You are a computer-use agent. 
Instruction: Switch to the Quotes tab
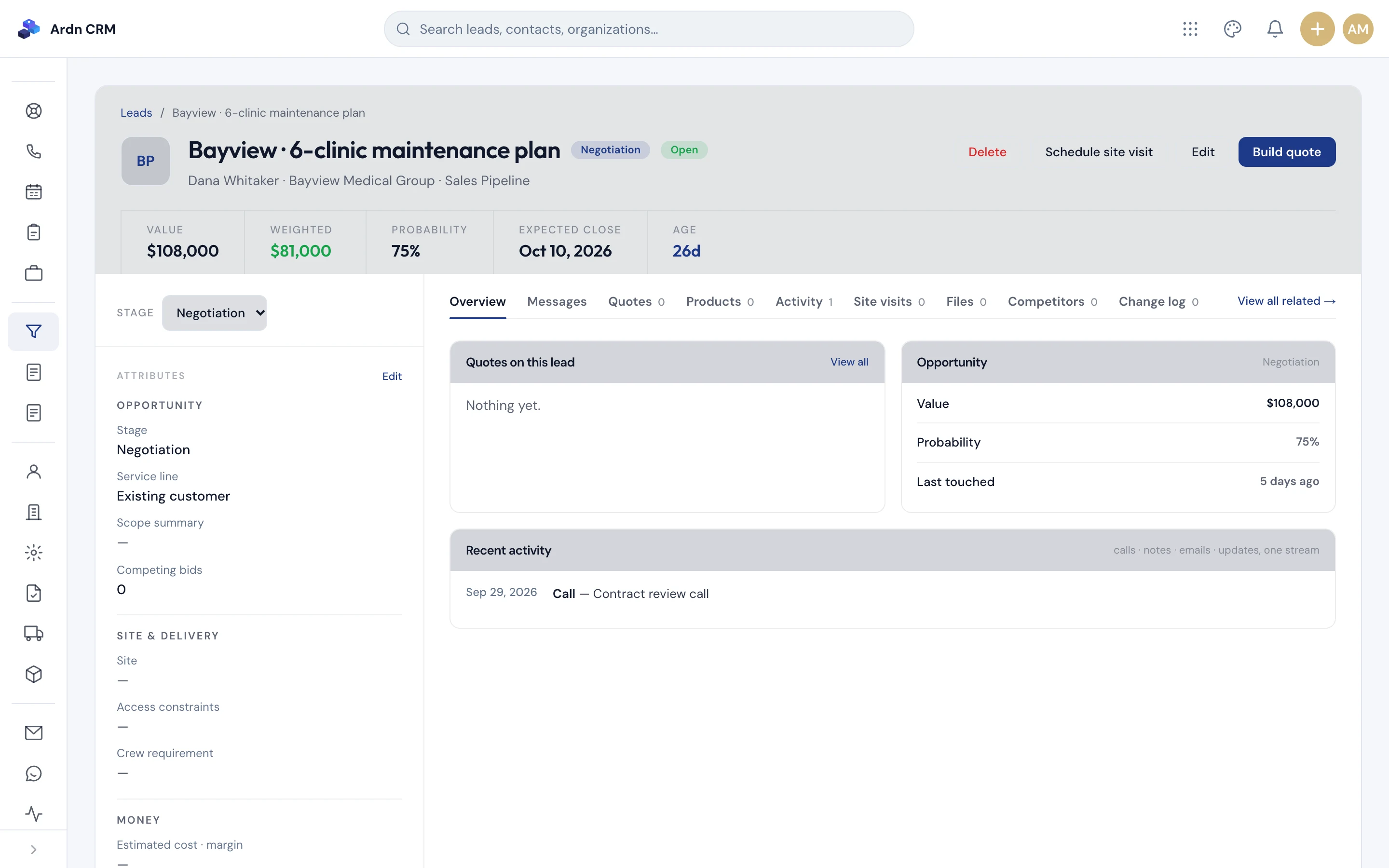tap(637, 301)
